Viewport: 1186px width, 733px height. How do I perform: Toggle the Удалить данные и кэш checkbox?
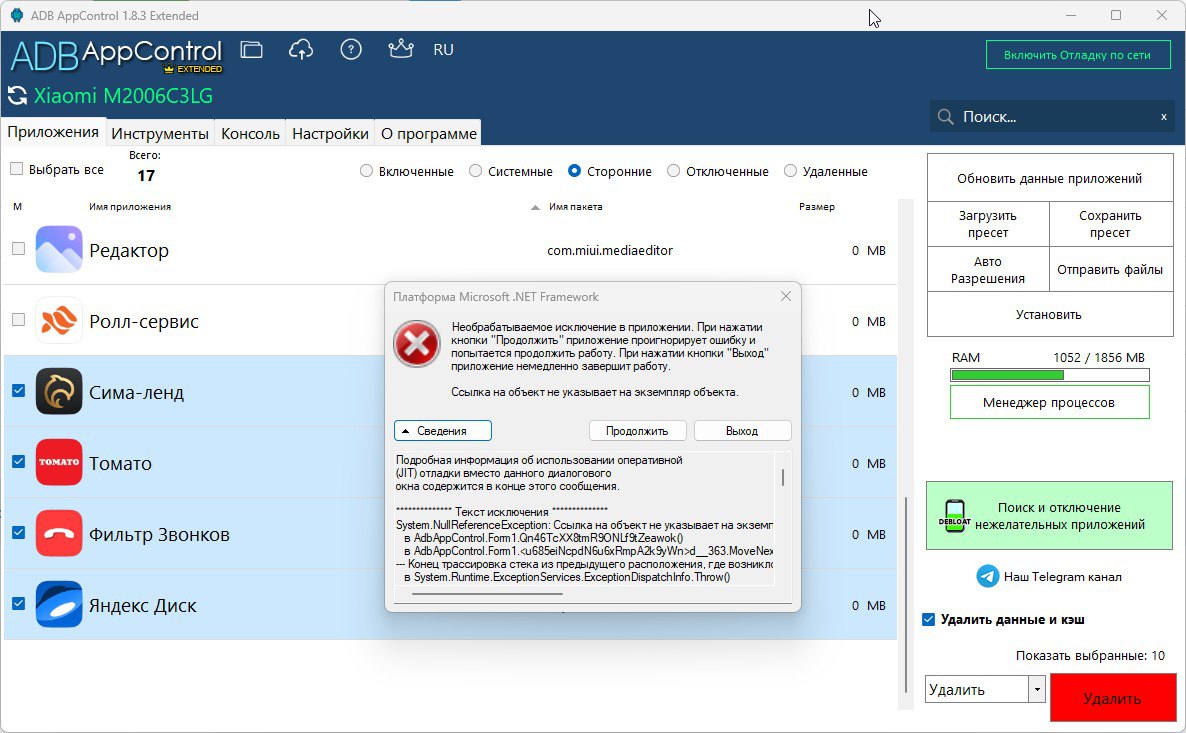point(929,620)
